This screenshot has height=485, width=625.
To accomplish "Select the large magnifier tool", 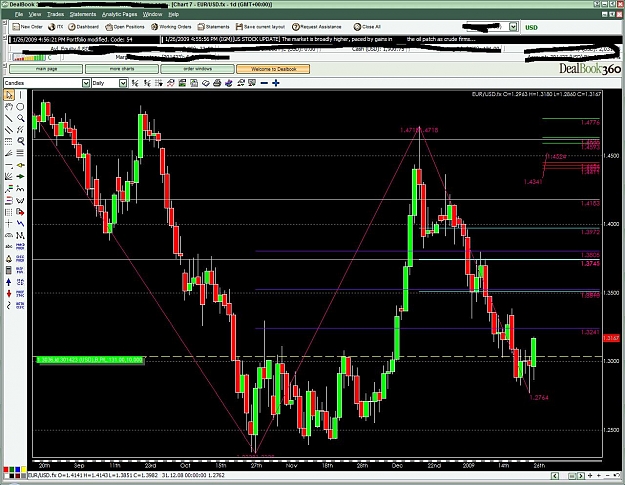I will coord(20,141).
